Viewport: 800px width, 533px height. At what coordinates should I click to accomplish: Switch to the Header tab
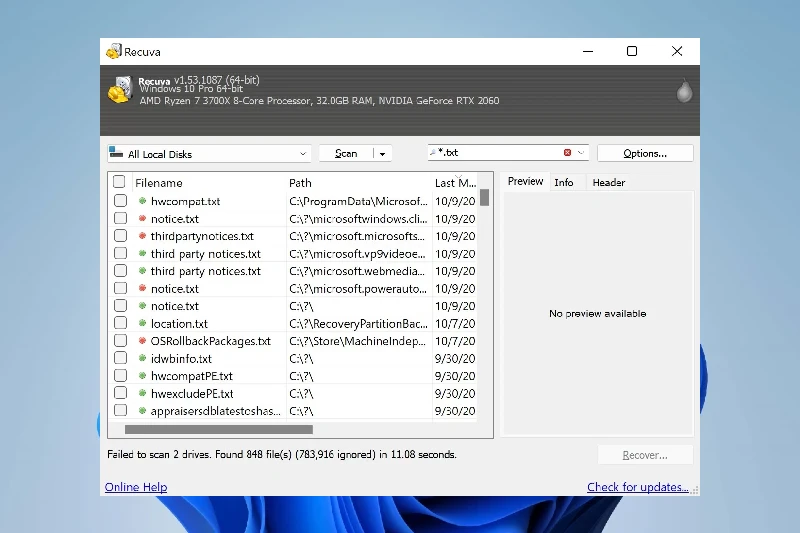tap(609, 183)
